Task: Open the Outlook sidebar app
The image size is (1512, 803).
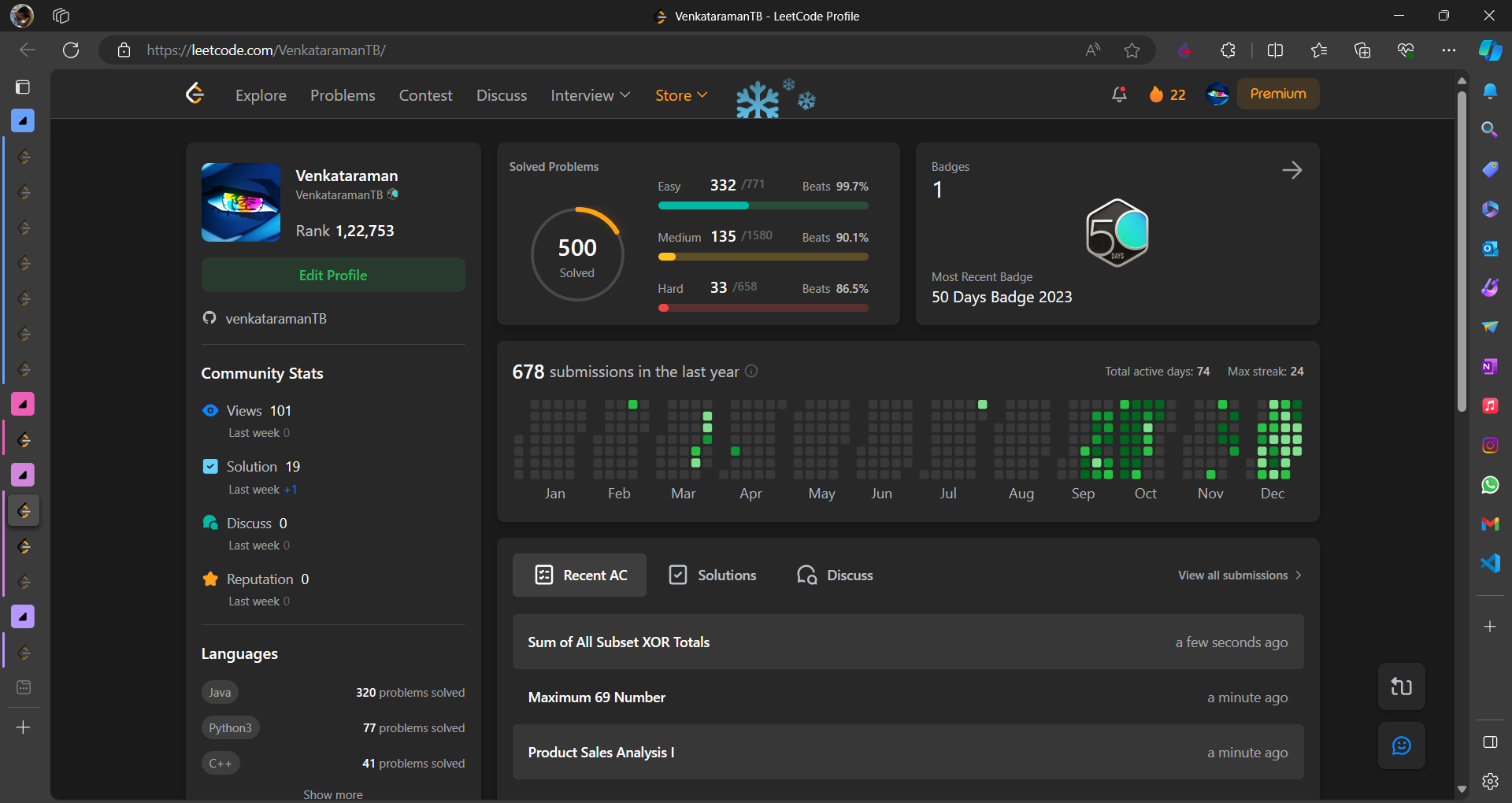Action: pyautogui.click(x=1490, y=249)
